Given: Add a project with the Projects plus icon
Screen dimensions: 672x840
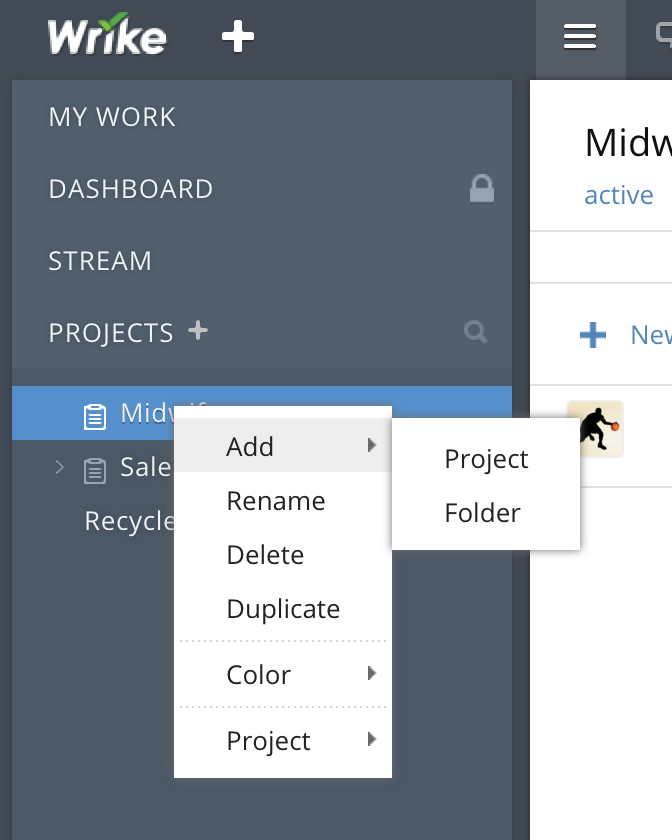Looking at the screenshot, I should (198, 330).
